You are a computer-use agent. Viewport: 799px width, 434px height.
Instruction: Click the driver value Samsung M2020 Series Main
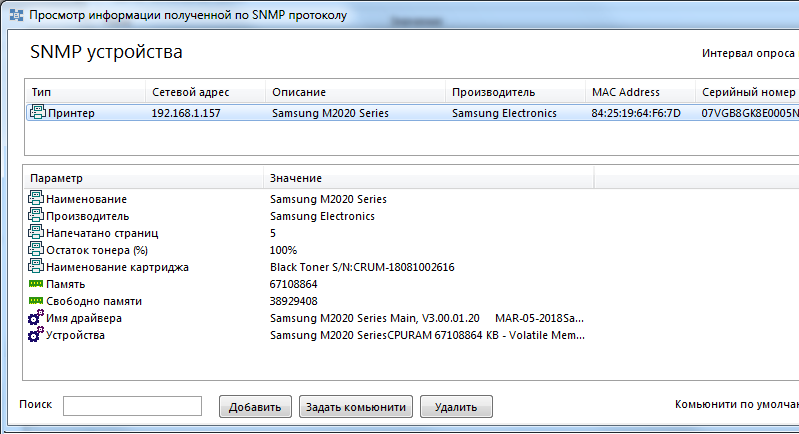click(x=427, y=318)
